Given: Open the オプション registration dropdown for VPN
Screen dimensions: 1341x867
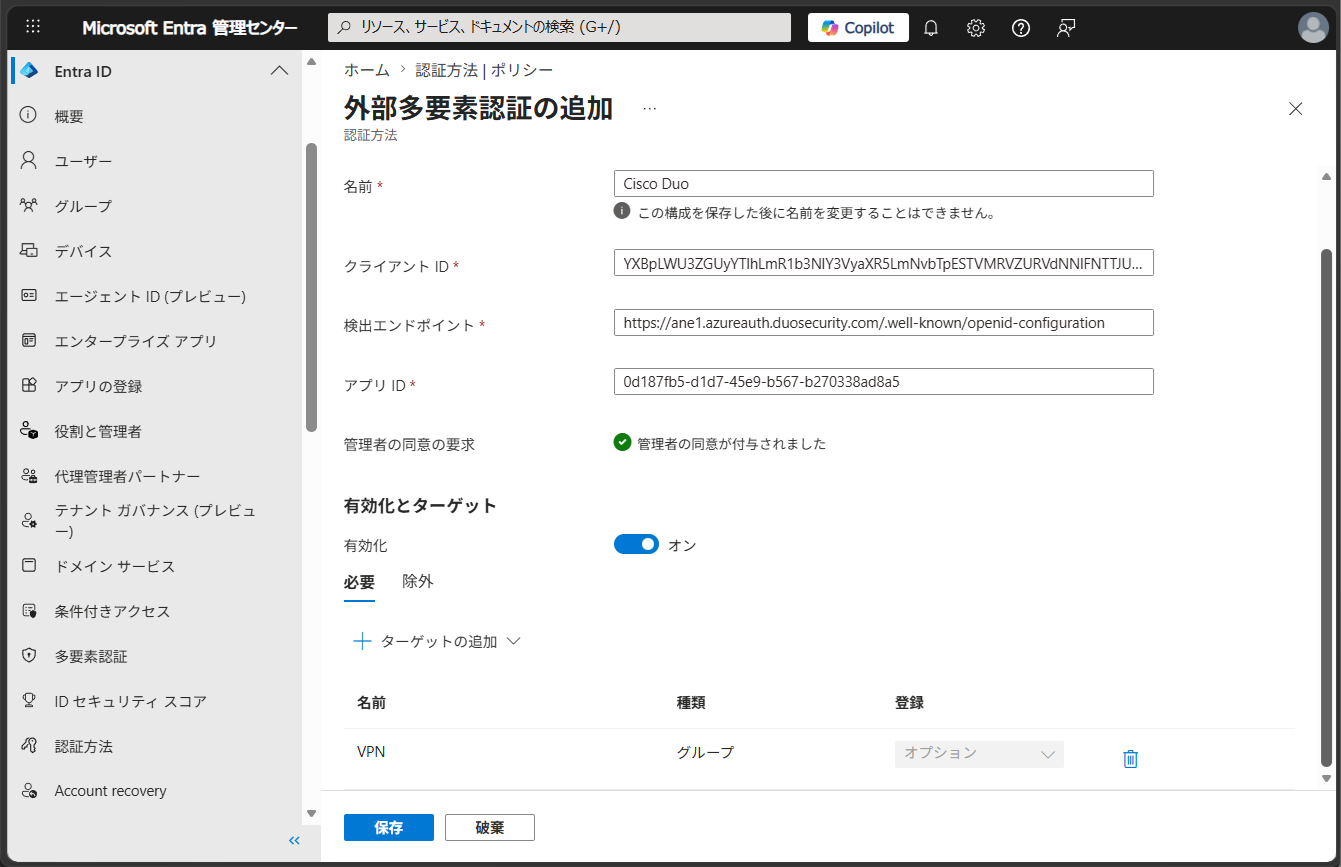Looking at the screenshot, I should 979,754.
